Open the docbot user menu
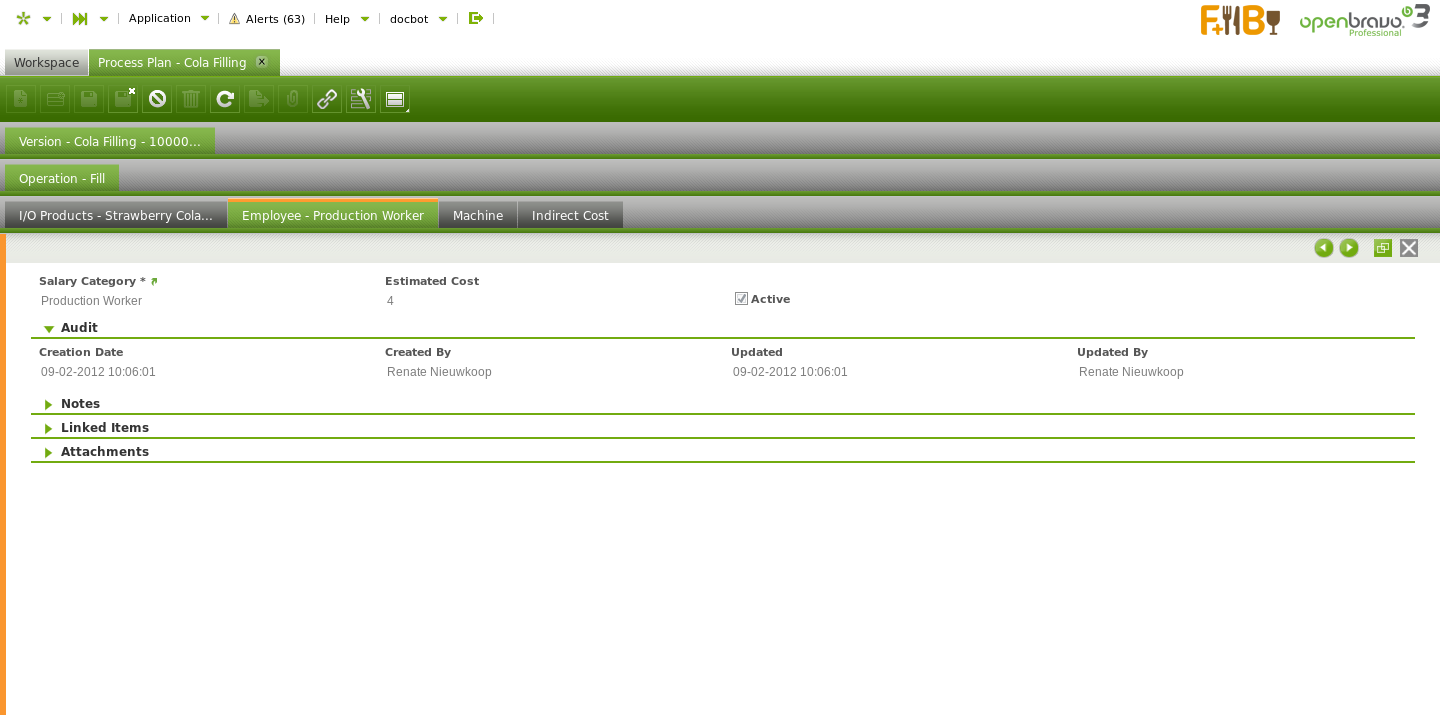 pos(418,18)
